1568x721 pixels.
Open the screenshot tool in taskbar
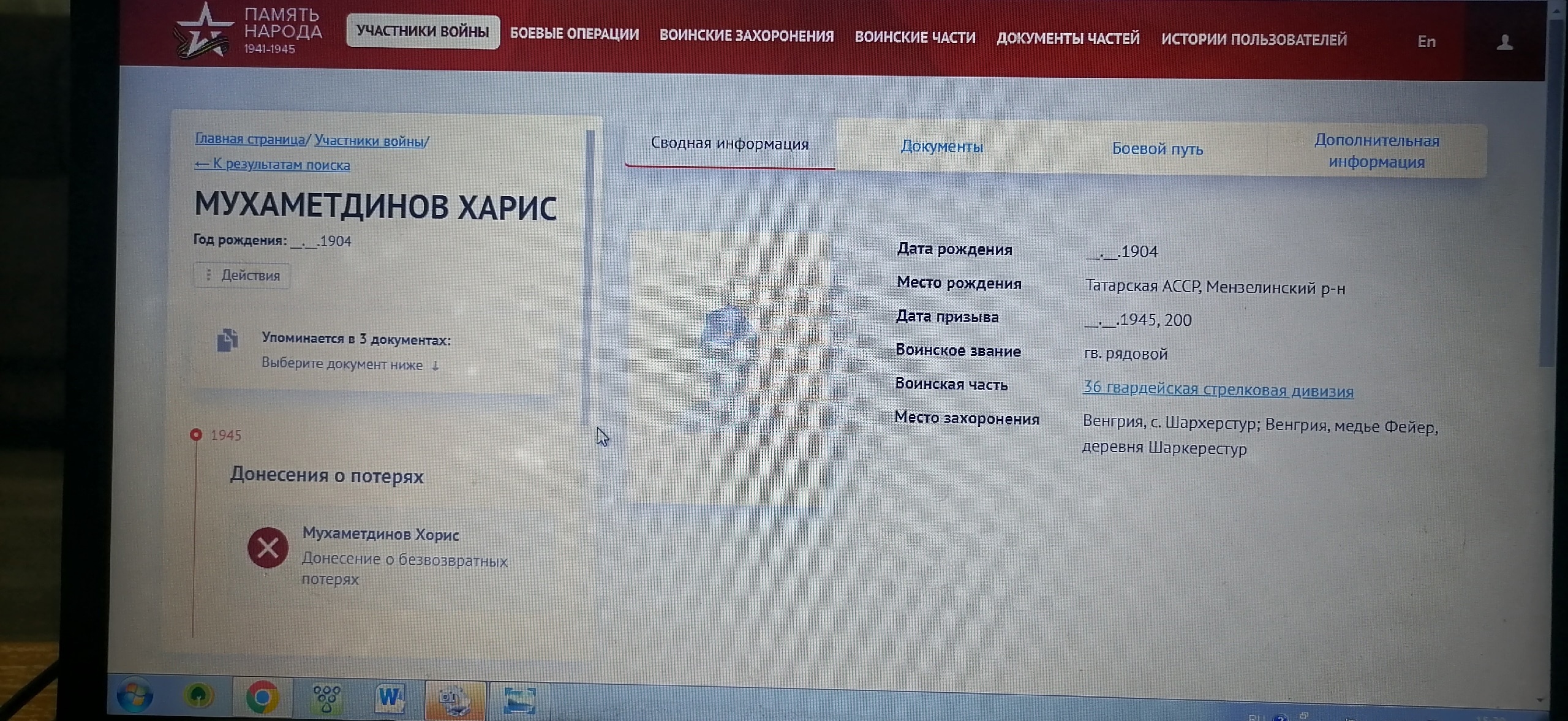click(519, 700)
